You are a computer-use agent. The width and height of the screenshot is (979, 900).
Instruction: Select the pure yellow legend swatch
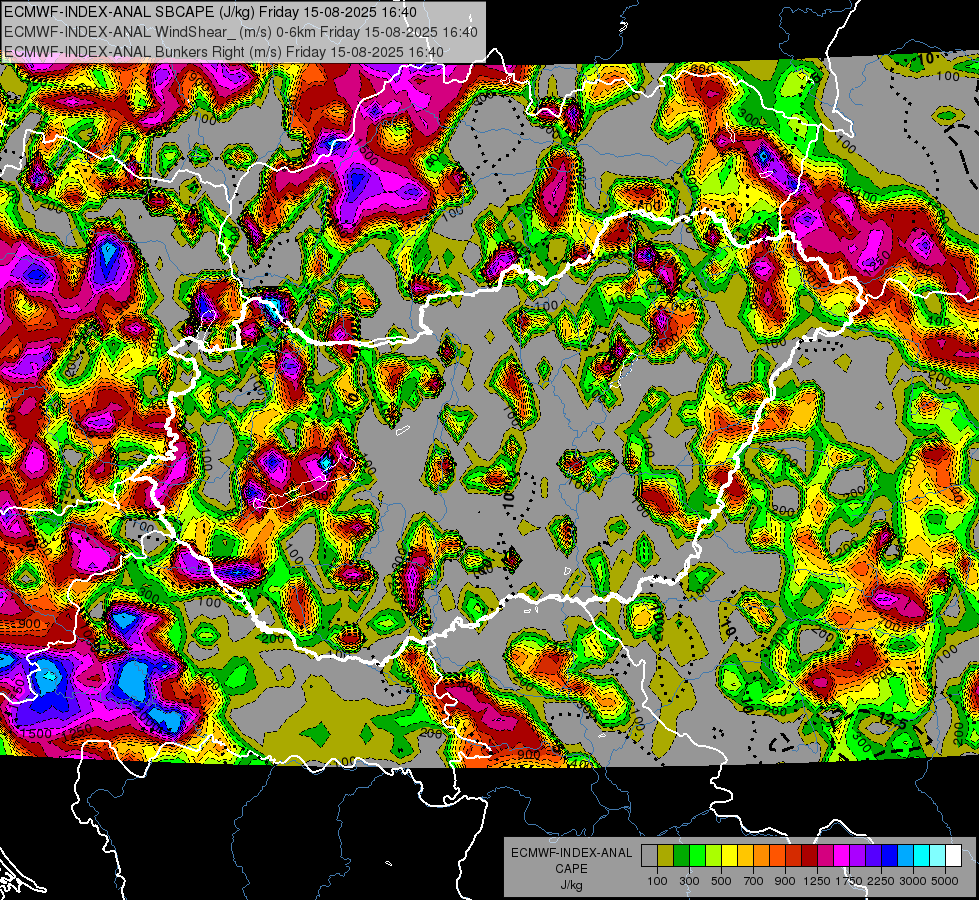(729, 856)
